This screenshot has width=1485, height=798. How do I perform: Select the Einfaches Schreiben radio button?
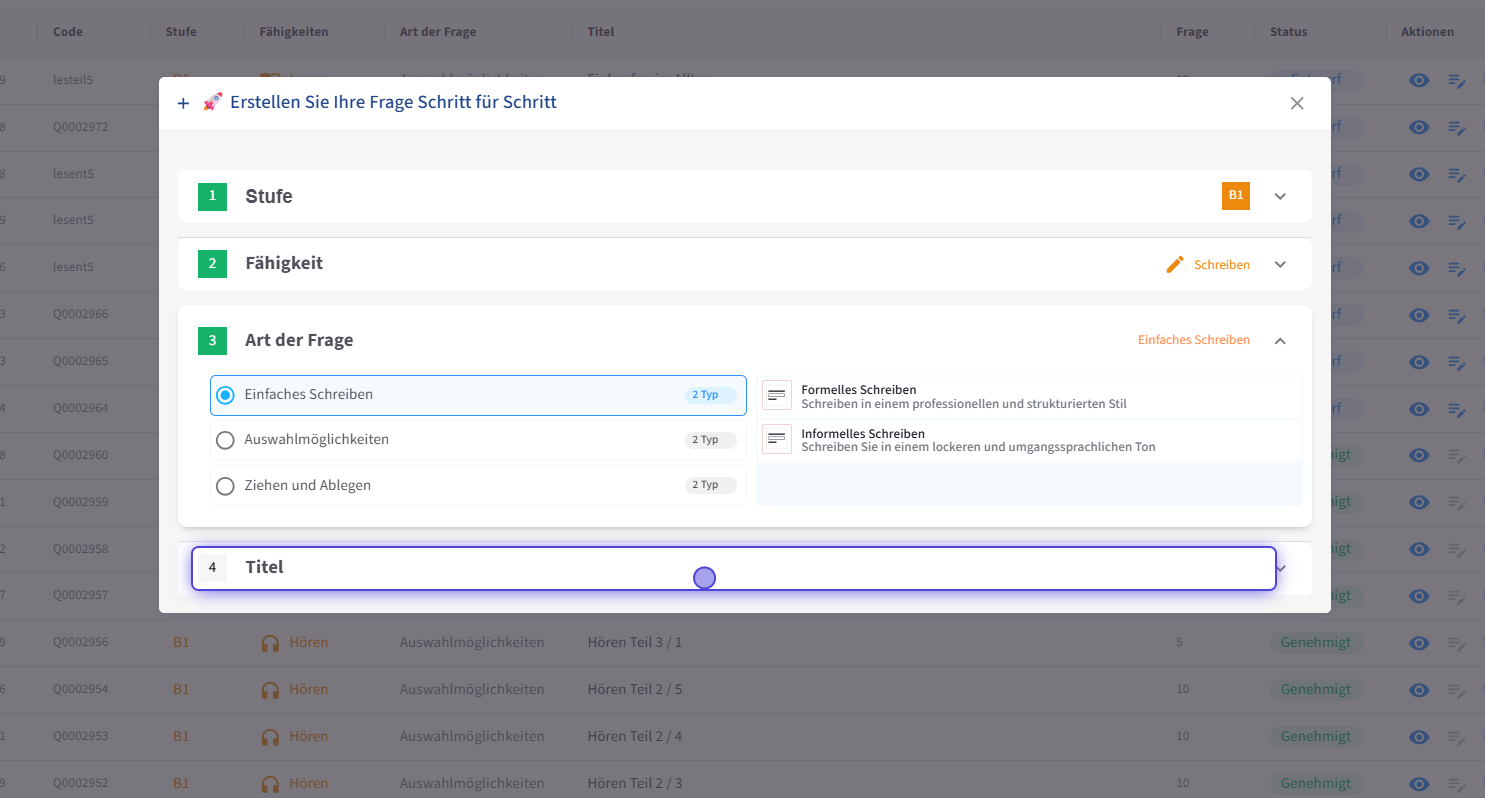coord(226,395)
